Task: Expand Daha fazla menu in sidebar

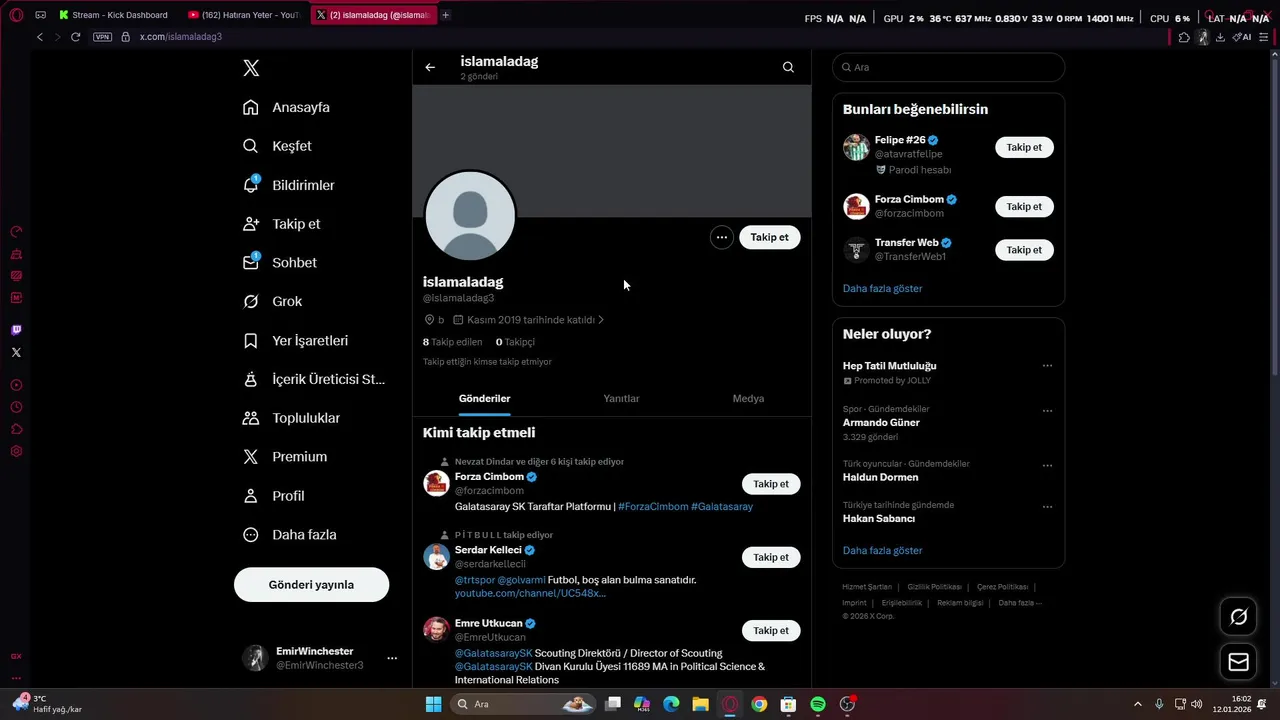Action: (x=289, y=534)
